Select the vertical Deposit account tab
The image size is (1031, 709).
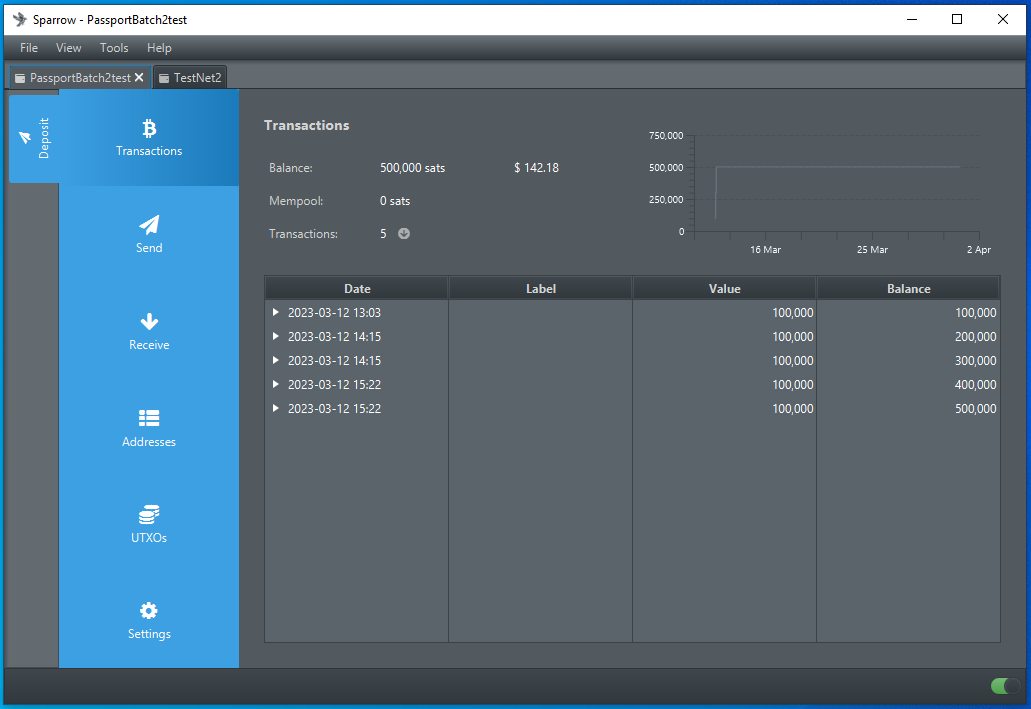click(x=34, y=138)
